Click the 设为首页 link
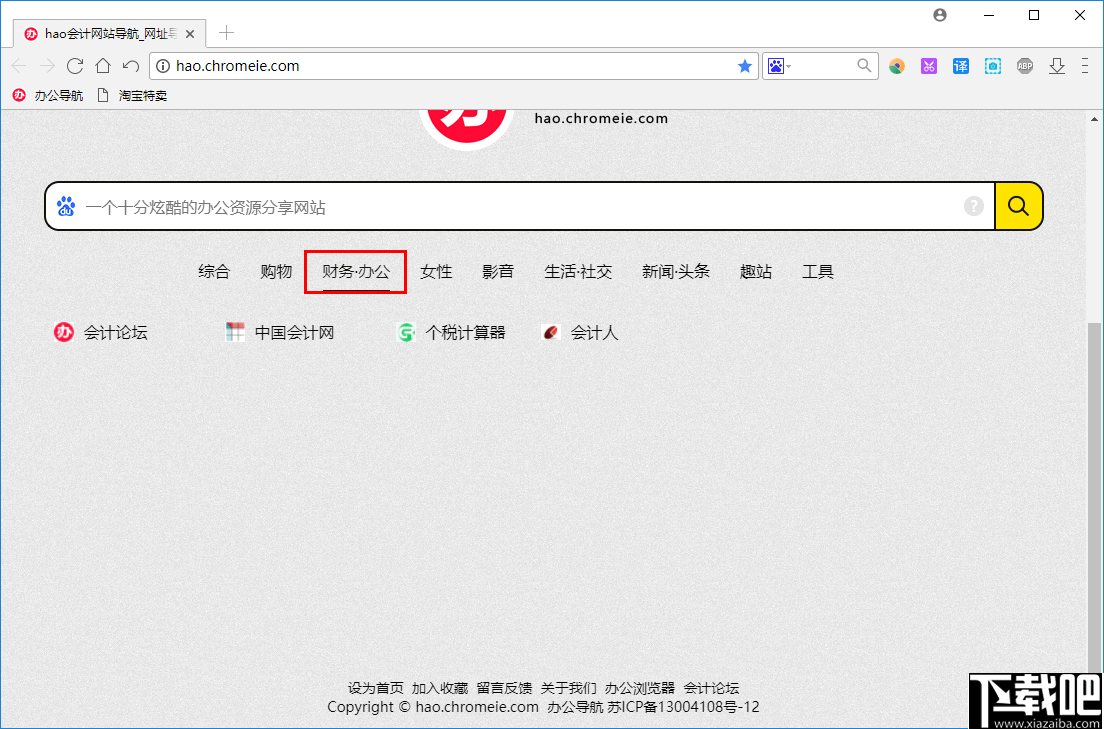 [376, 688]
